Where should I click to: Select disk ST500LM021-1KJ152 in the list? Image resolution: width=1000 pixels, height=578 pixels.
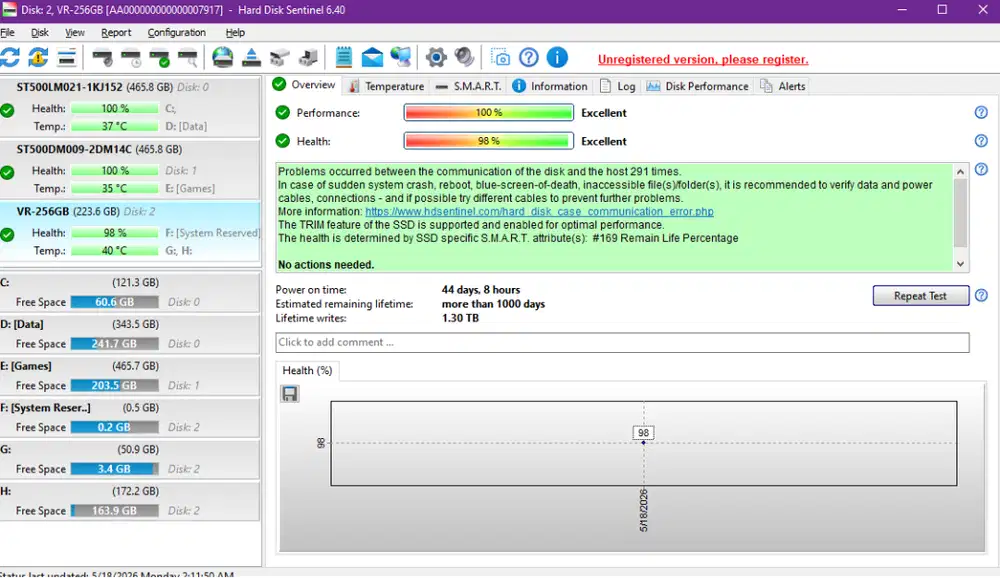click(x=129, y=107)
